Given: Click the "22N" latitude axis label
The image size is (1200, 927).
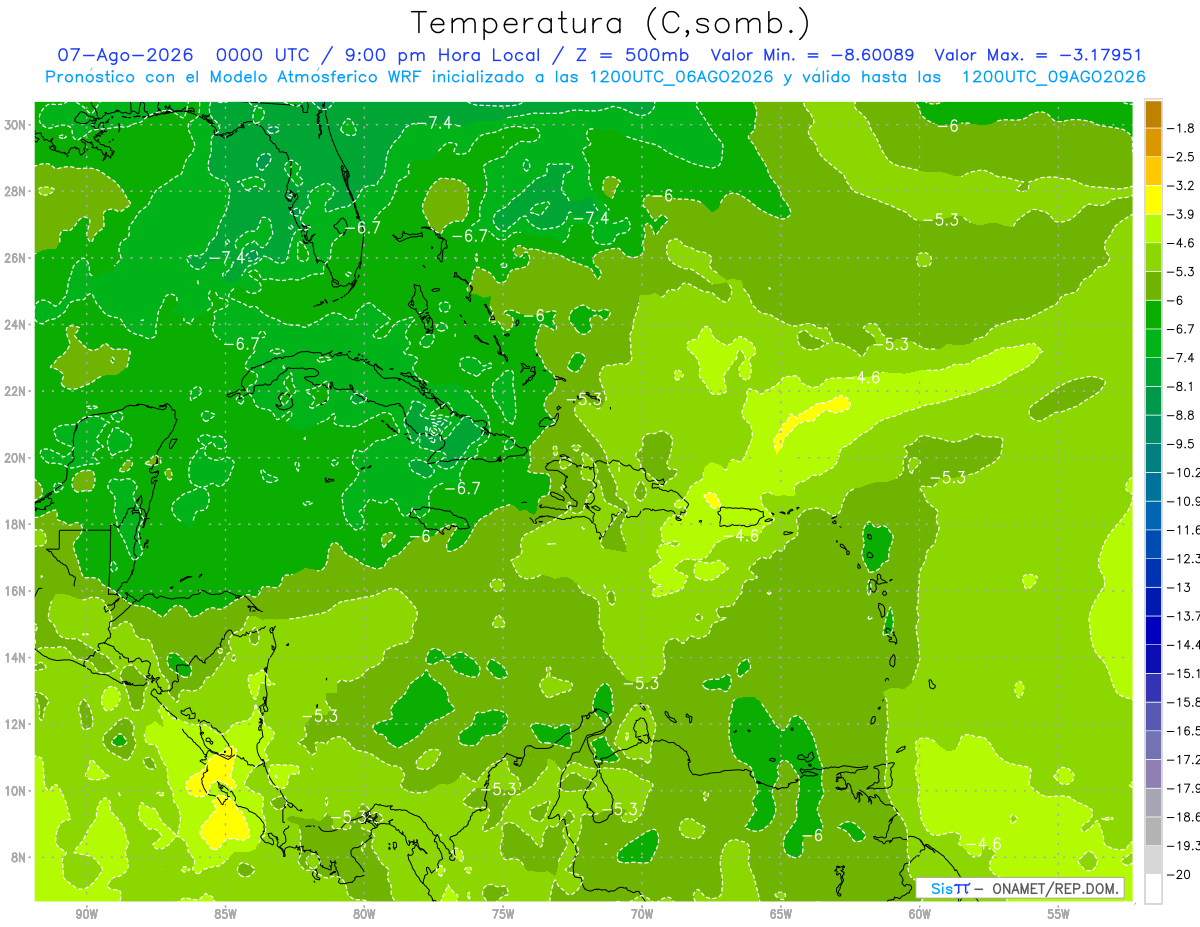Looking at the screenshot, I should 15,391.
